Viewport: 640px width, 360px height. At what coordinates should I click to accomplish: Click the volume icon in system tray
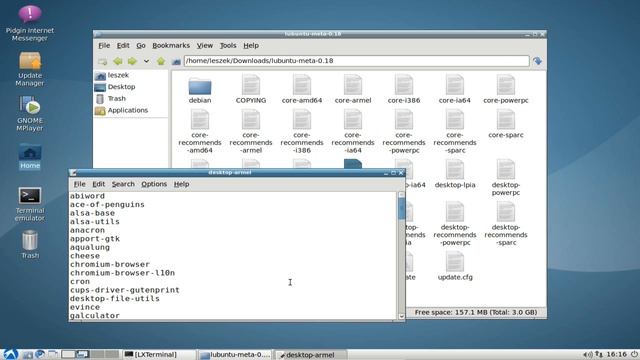[587, 355]
